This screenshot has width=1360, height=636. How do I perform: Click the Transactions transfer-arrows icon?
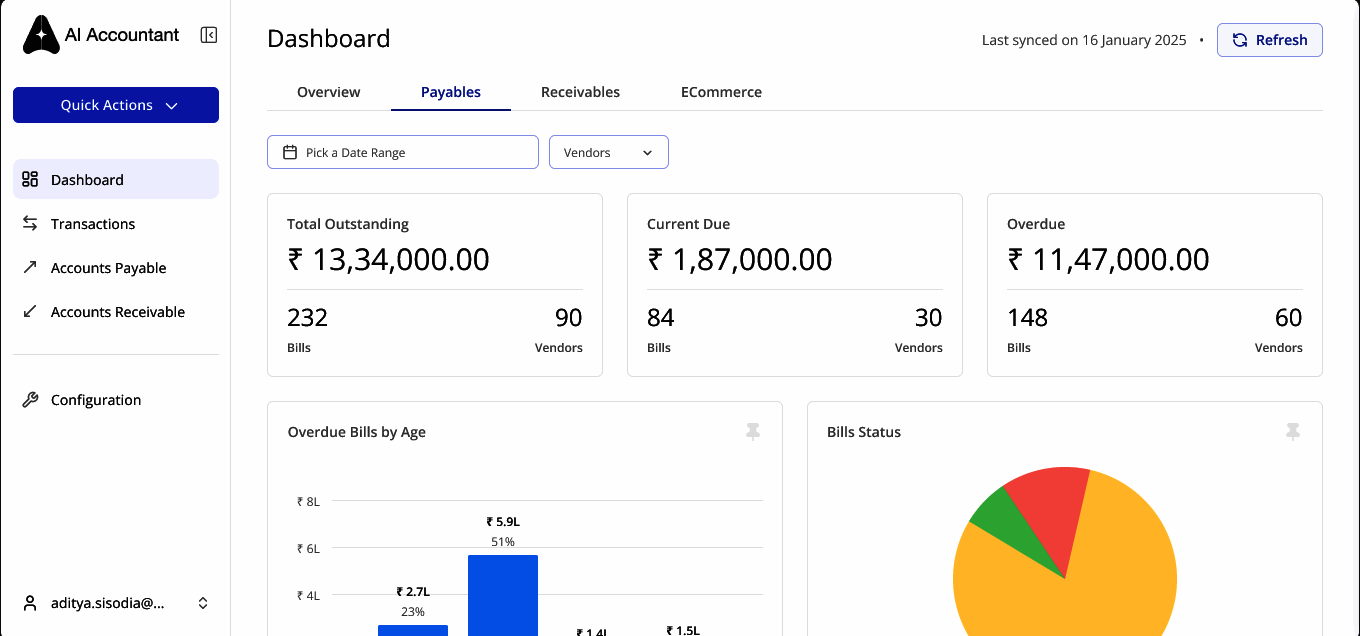click(28, 223)
